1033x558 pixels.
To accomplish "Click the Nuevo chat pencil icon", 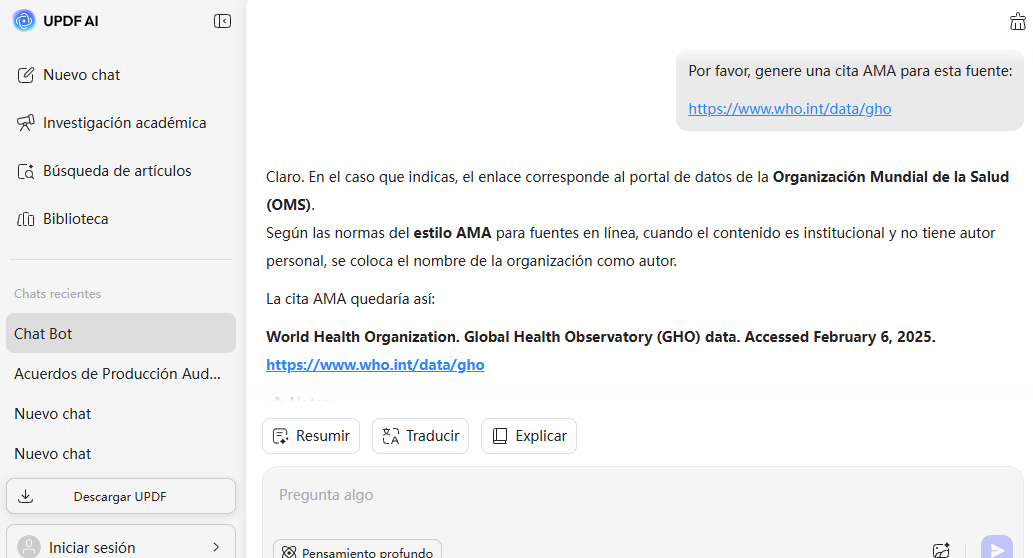I will coord(26,75).
